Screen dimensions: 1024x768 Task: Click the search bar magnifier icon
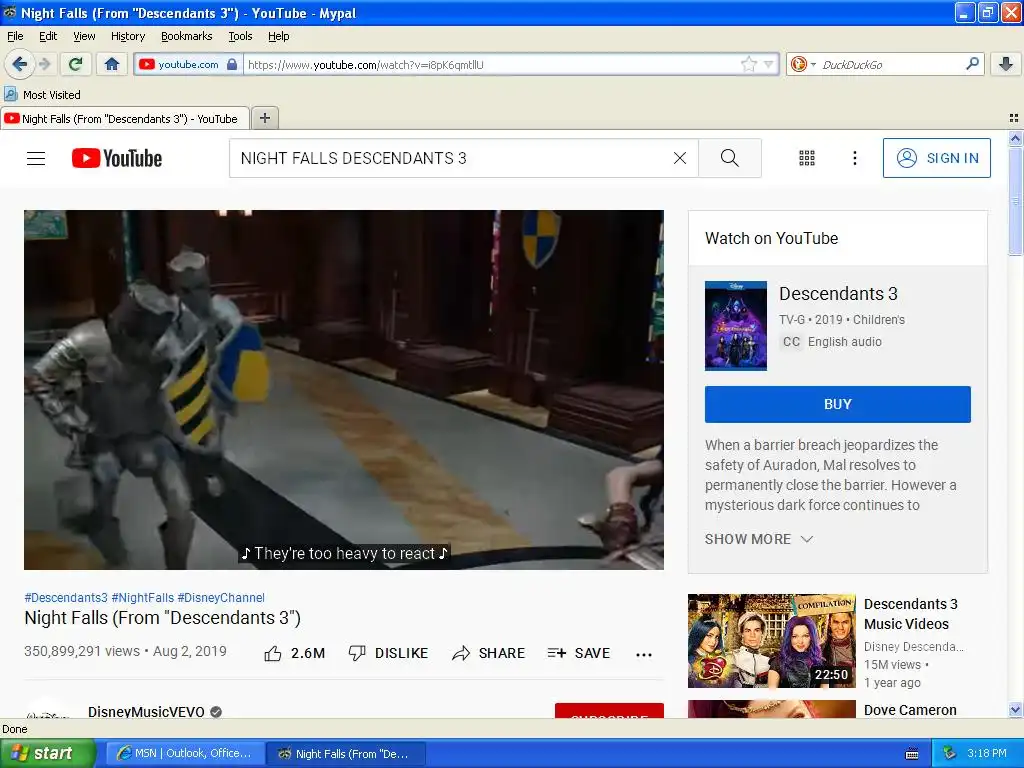click(972, 64)
